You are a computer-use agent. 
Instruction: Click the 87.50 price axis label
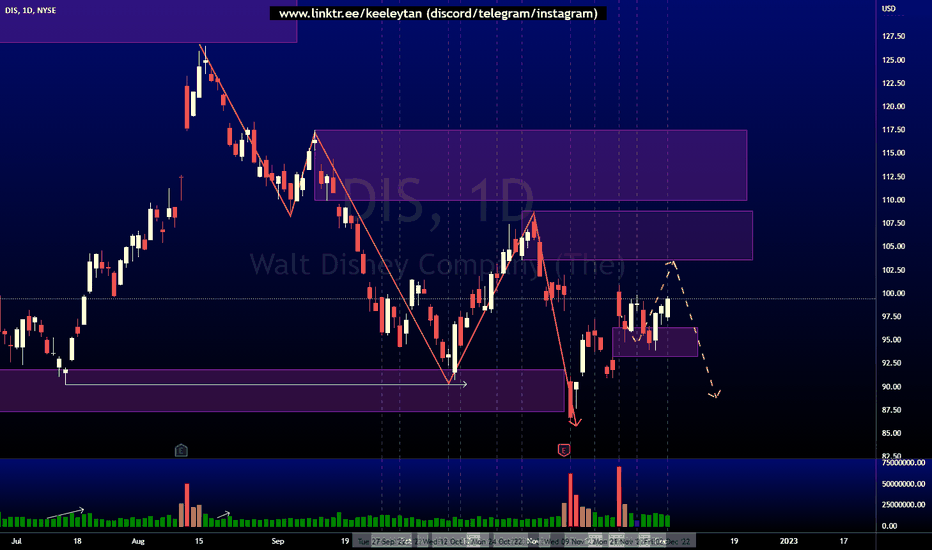pyautogui.click(x=892, y=410)
